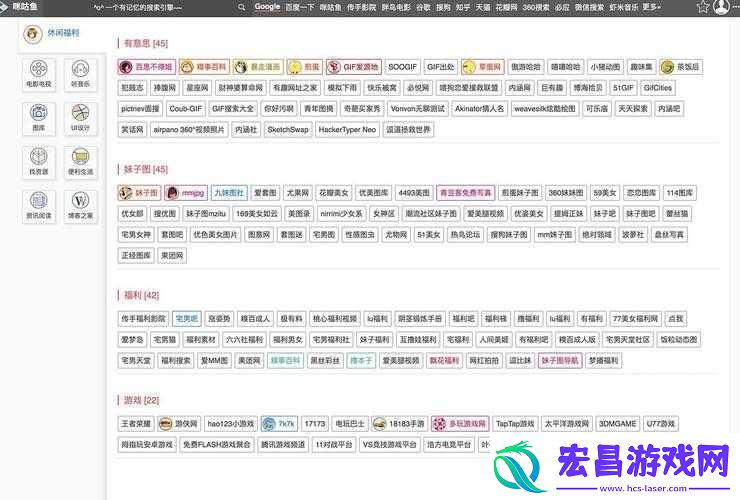740x500 pixels.
Task: Select 虾米音乐 in the top bar
Action: click(x=624, y=7)
